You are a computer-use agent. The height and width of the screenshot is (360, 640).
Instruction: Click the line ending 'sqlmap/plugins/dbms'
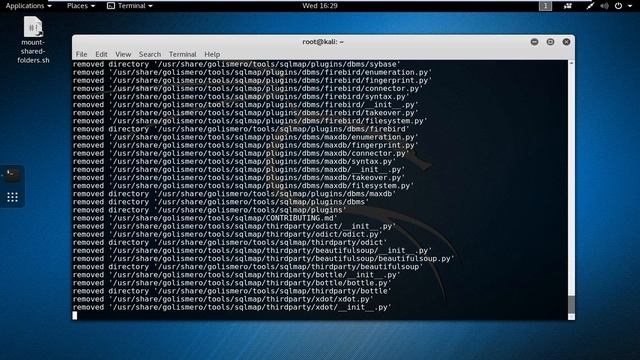221,202
